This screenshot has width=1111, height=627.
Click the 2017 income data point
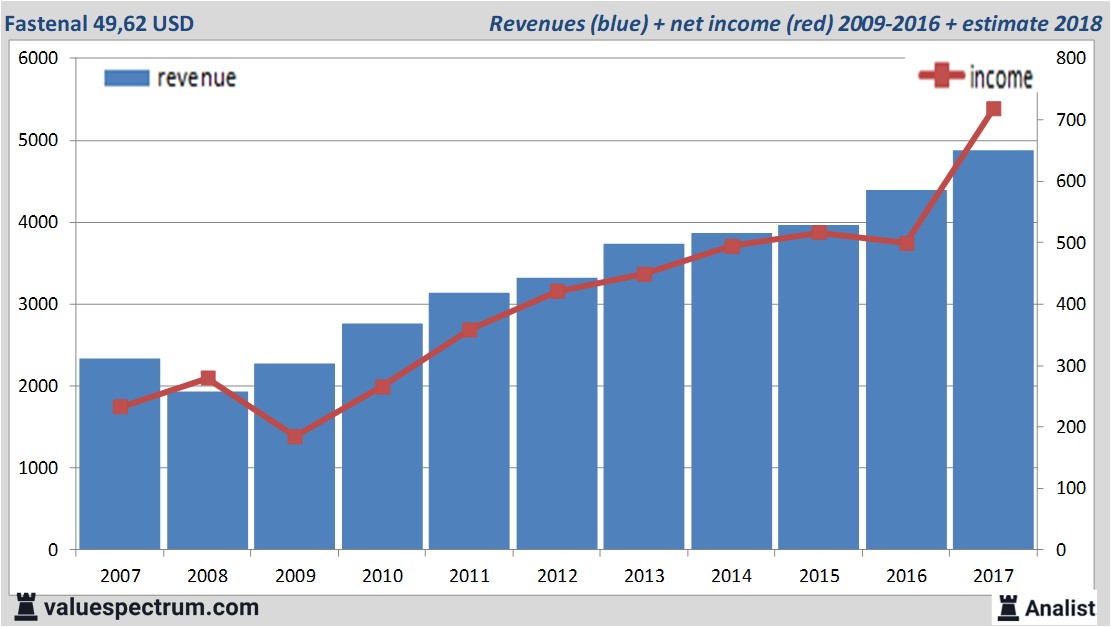993,108
